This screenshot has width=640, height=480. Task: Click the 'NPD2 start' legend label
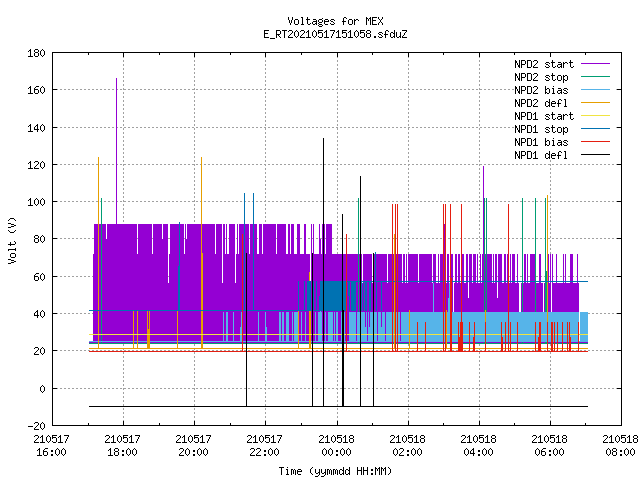544,64
